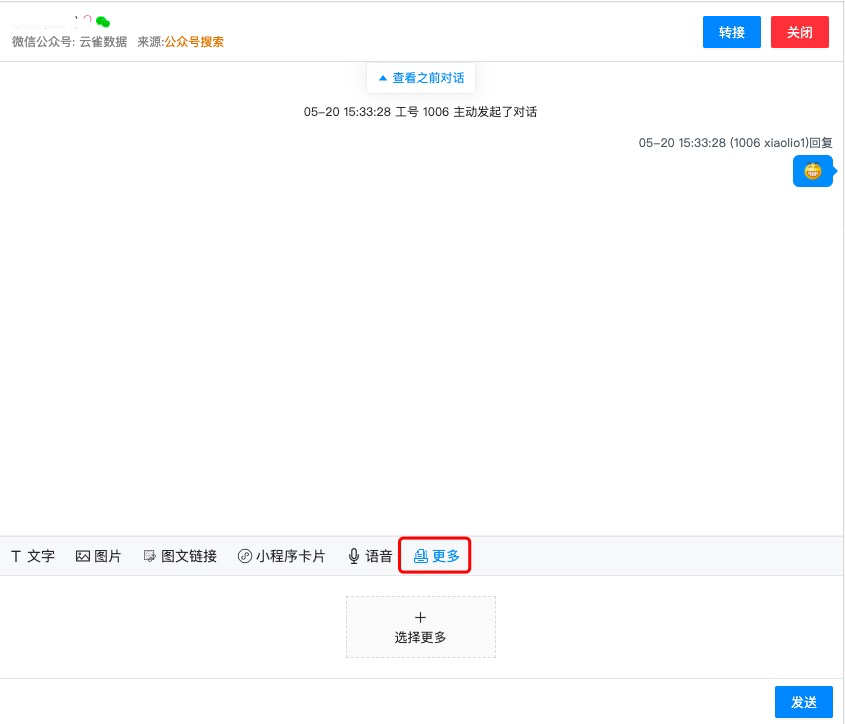This screenshot has height=724, width=845.
Task: Select the 文字 text message tool
Action: 33,556
